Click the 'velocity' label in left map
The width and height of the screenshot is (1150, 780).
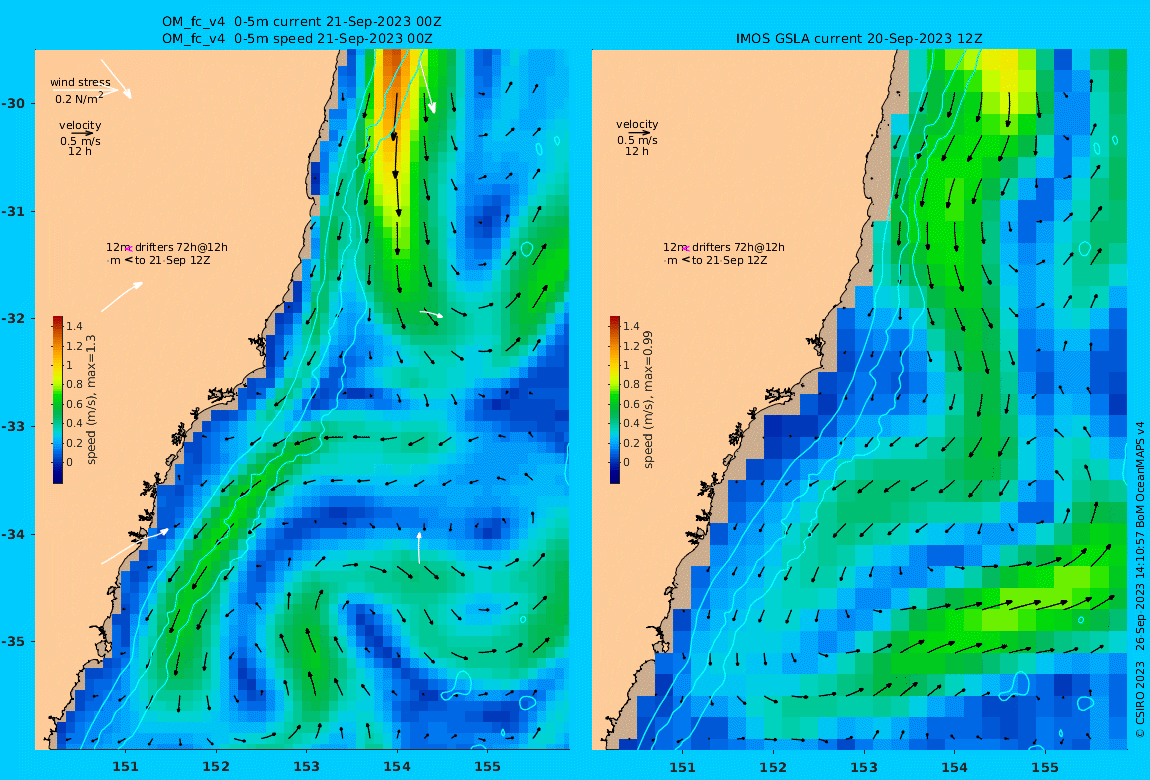pos(80,125)
